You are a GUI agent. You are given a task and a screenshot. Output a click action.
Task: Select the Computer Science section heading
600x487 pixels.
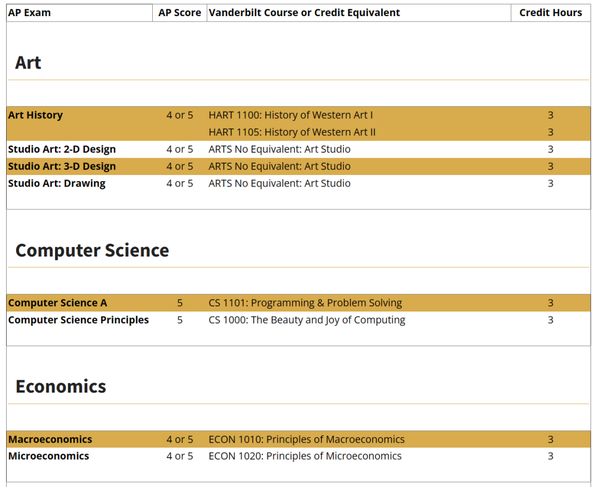click(92, 251)
